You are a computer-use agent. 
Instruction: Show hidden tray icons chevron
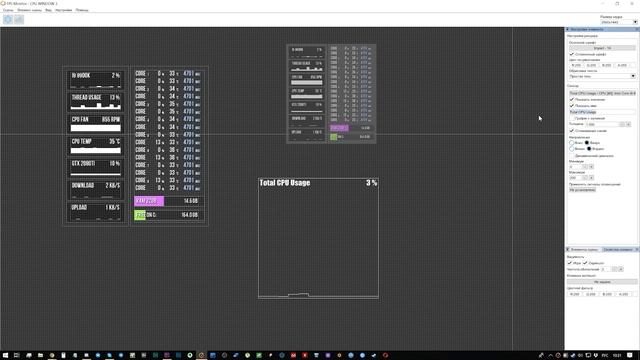tap(550, 356)
